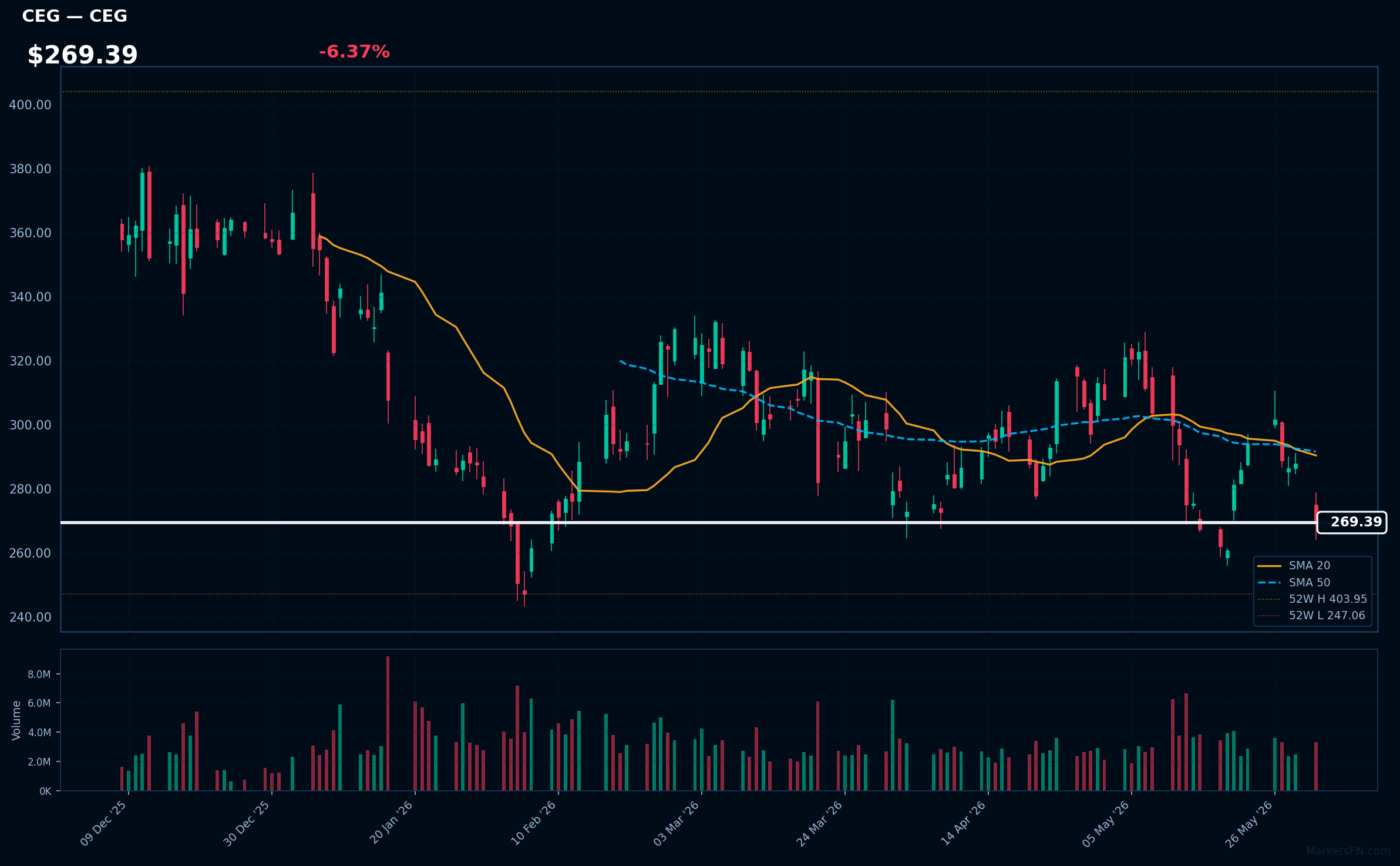This screenshot has width=1400, height=866.
Task: Click the 09 Dec '25 date label
Action: (103, 823)
